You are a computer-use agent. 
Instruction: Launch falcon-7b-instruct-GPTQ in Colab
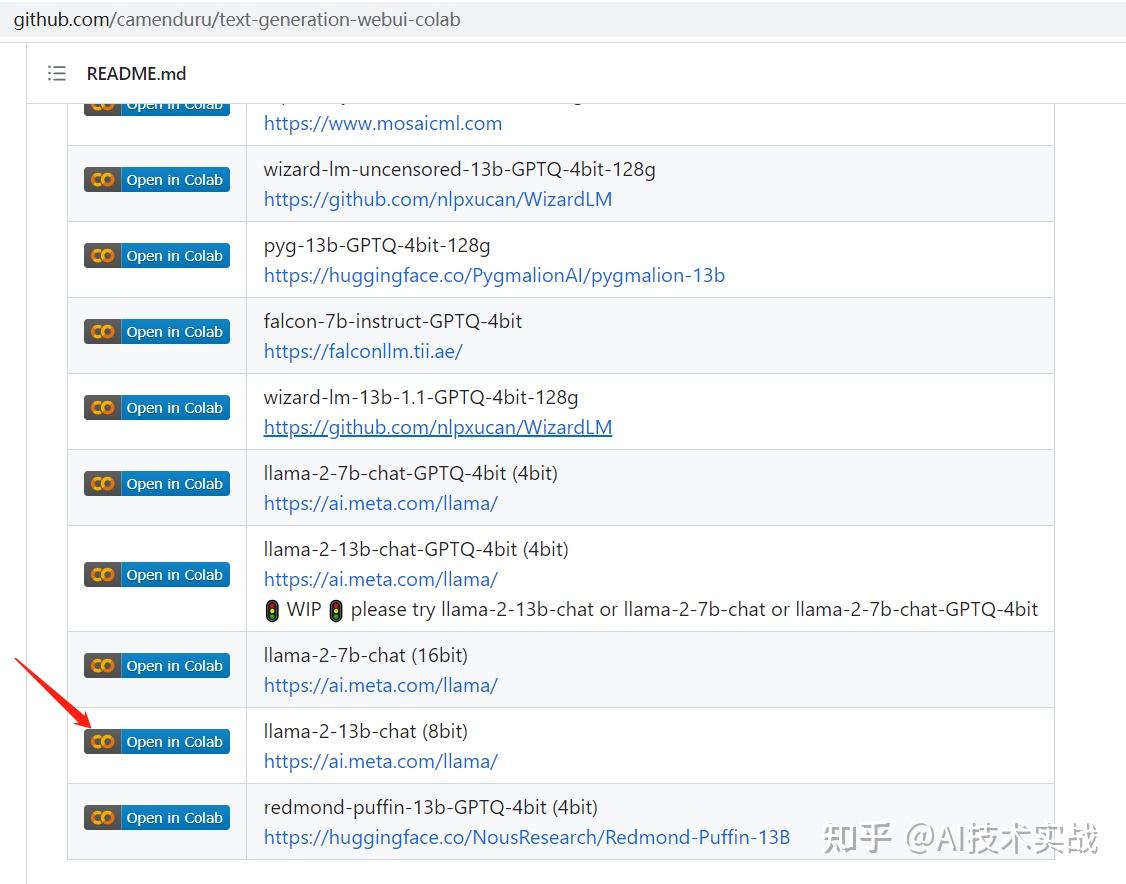click(157, 331)
